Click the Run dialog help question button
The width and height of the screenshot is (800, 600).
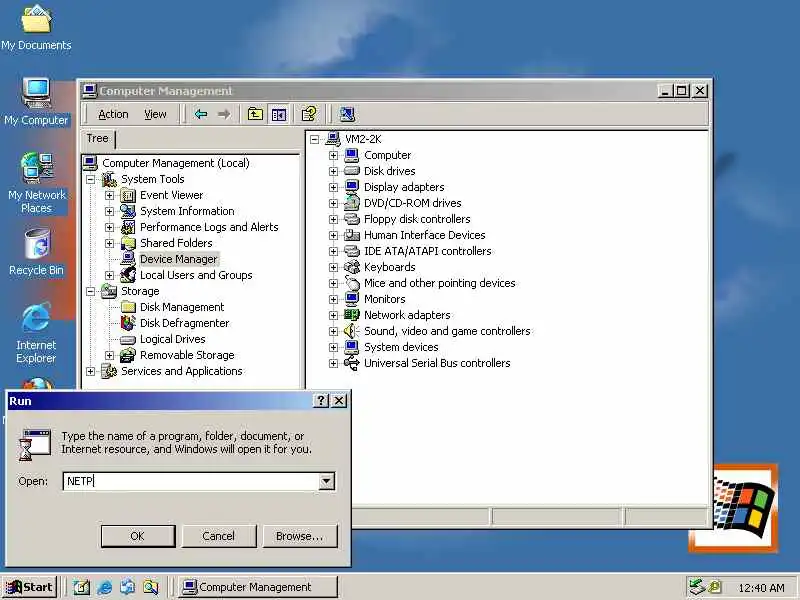point(320,401)
